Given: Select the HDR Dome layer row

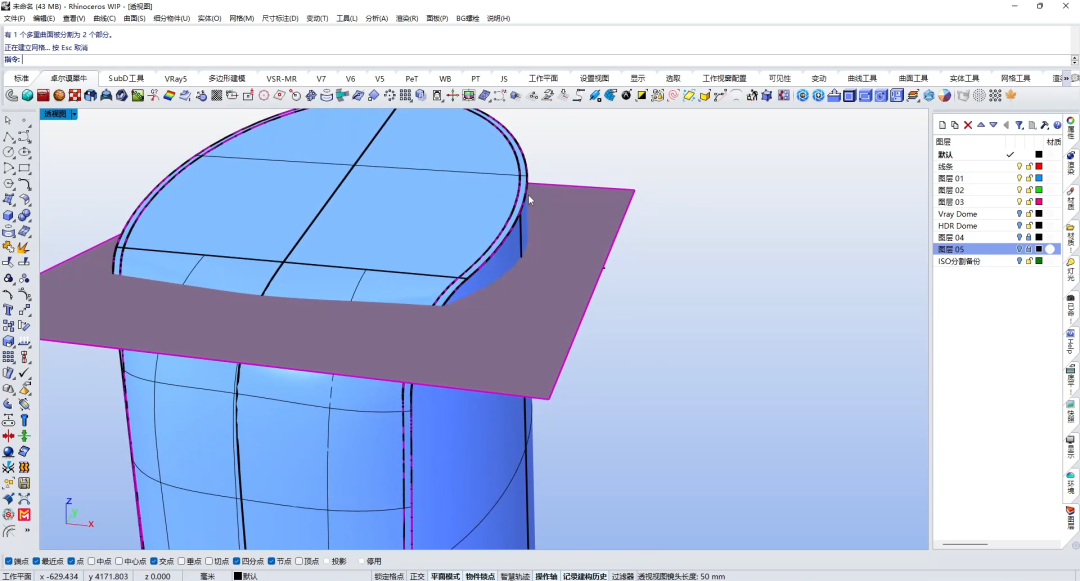Looking at the screenshot, I should click(x=997, y=226).
